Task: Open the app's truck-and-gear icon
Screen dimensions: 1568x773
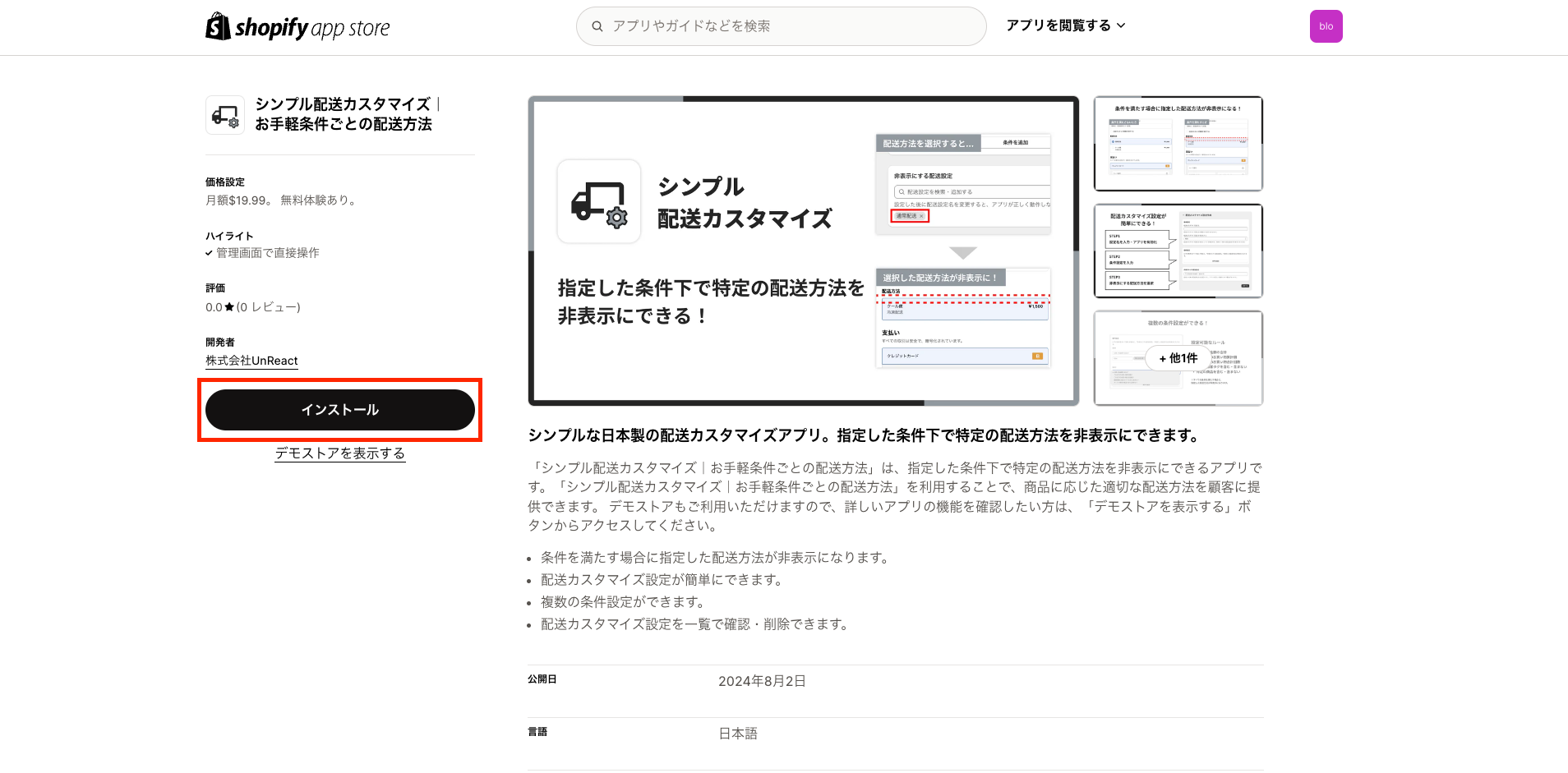Action: [224, 114]
